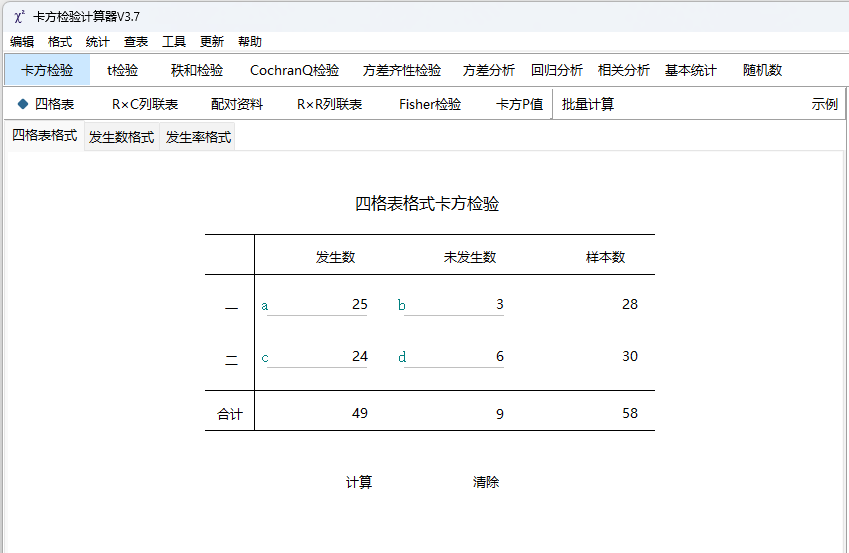Click input field b containing 3

[x=454, y=304]
